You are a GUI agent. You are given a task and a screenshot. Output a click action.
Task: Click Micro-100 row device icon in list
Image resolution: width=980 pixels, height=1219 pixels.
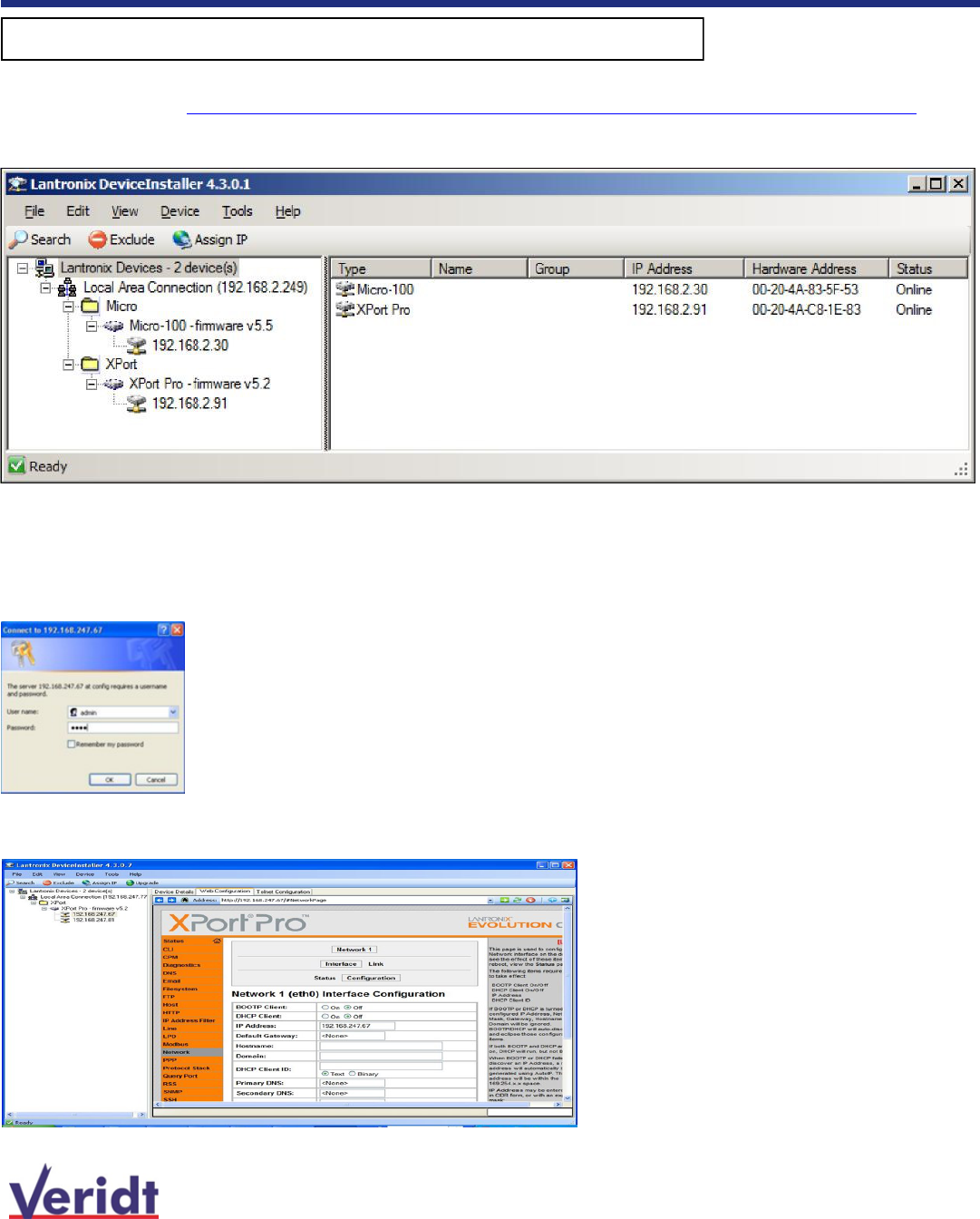pos(344,289)
